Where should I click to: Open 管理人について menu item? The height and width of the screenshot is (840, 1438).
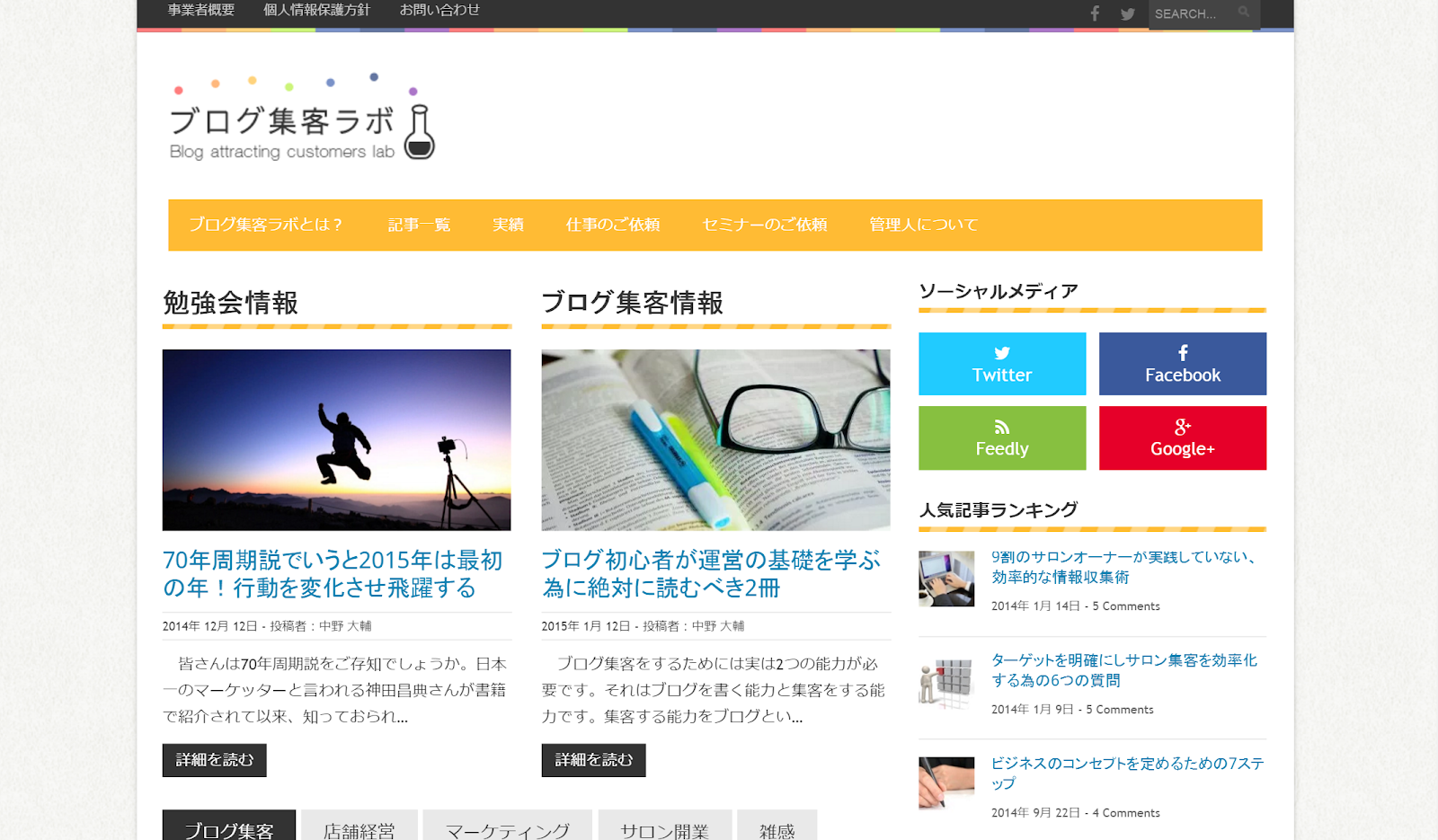(x=923, y=225)
